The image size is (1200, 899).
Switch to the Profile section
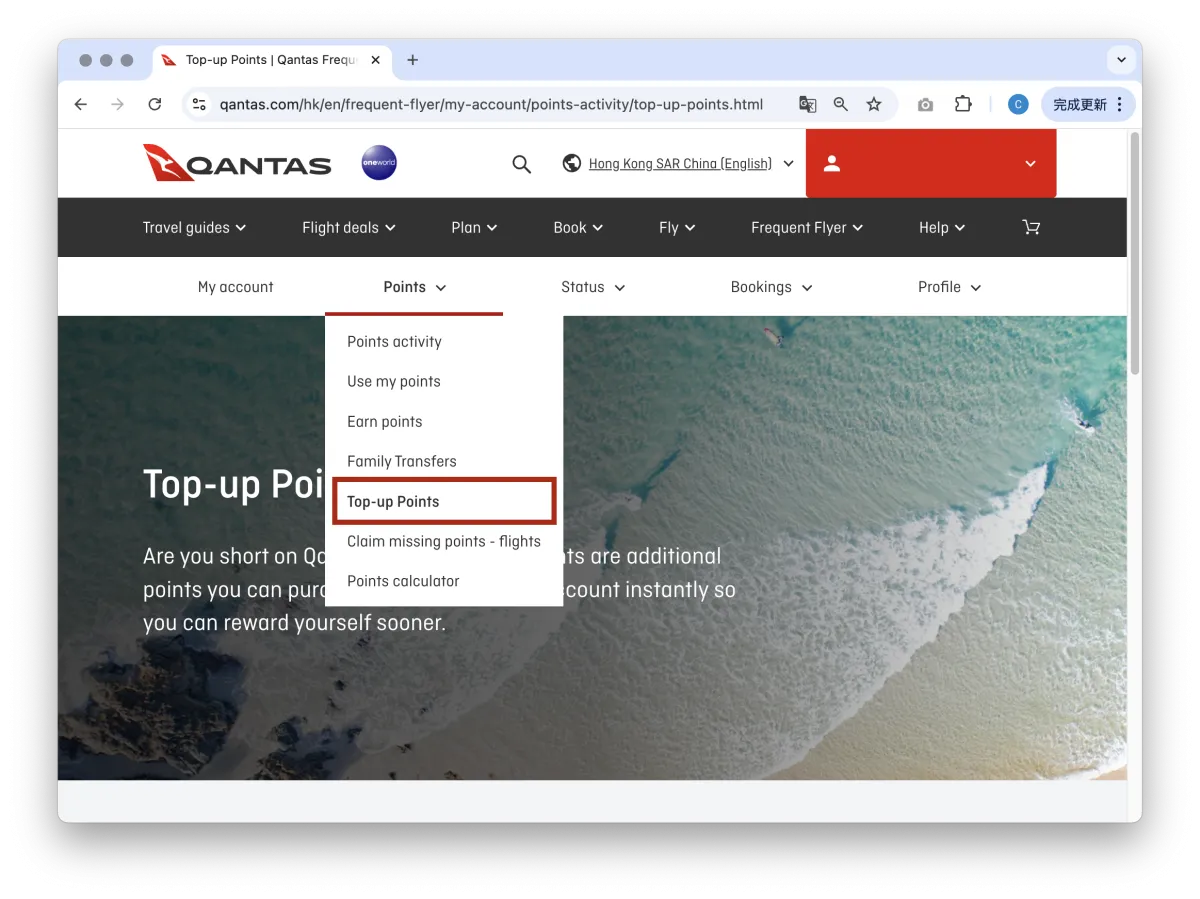(x=948, y=287)
